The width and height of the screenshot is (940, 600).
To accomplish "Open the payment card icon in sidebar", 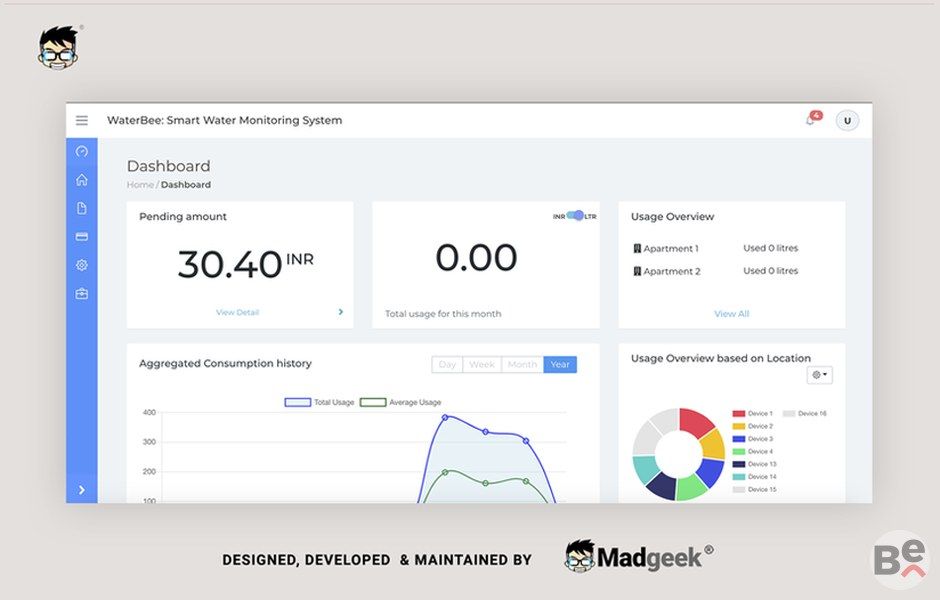I will pos(82,237).
